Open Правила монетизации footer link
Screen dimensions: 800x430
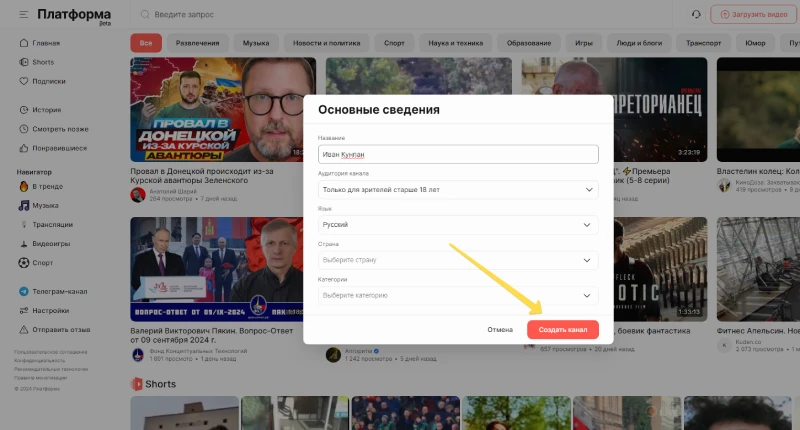point(40,378)
